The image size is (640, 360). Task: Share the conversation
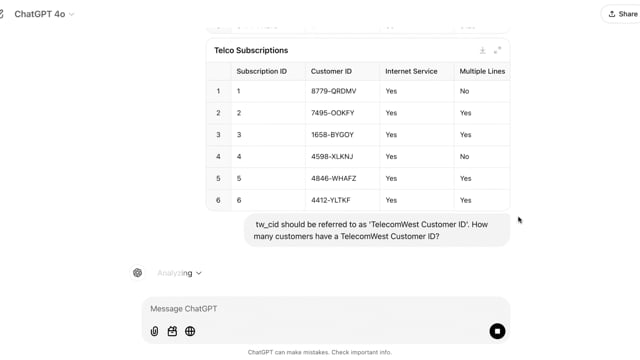click(622, 14)
